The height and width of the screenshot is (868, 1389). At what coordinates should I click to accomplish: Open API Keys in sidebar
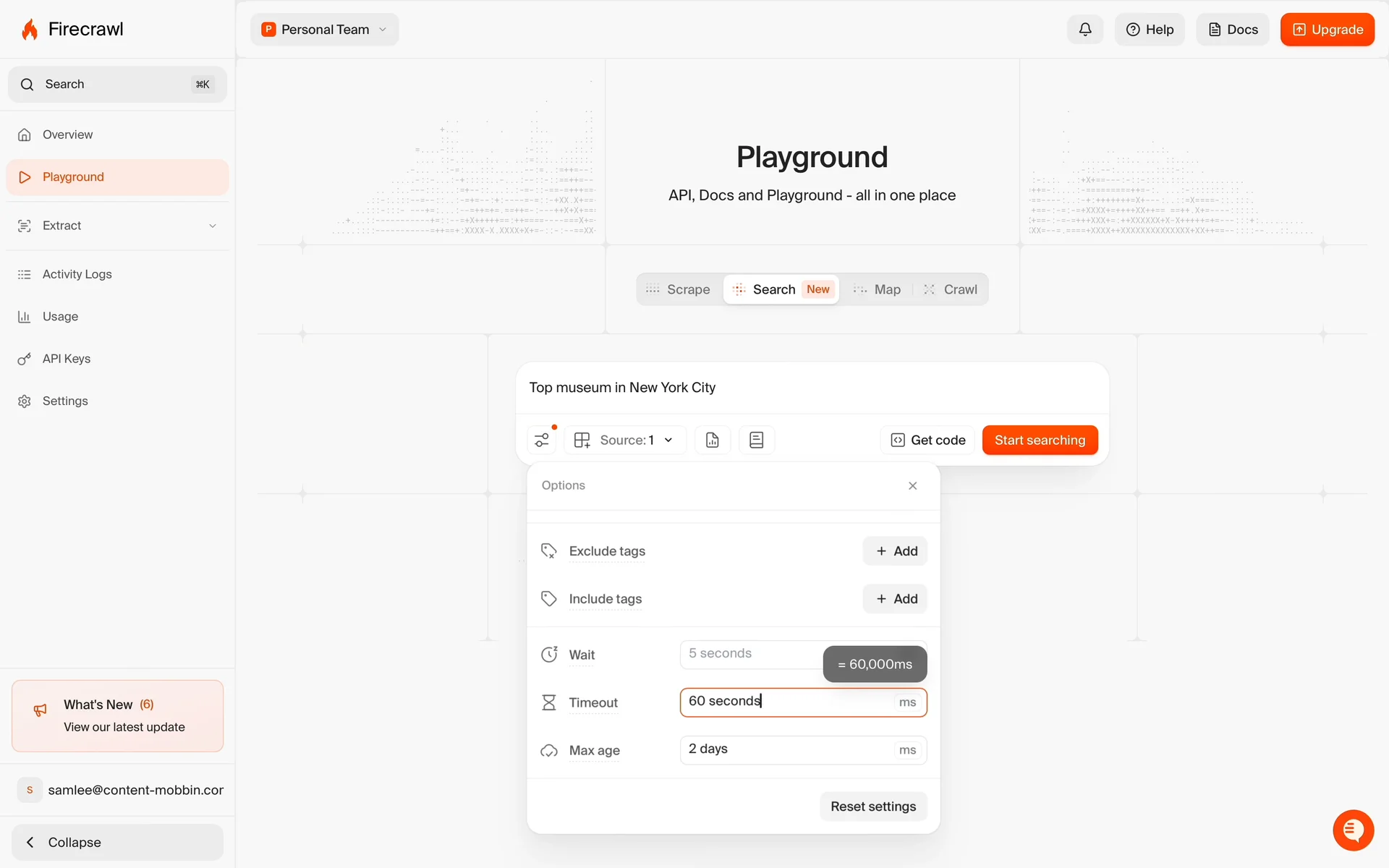[67, 359]
